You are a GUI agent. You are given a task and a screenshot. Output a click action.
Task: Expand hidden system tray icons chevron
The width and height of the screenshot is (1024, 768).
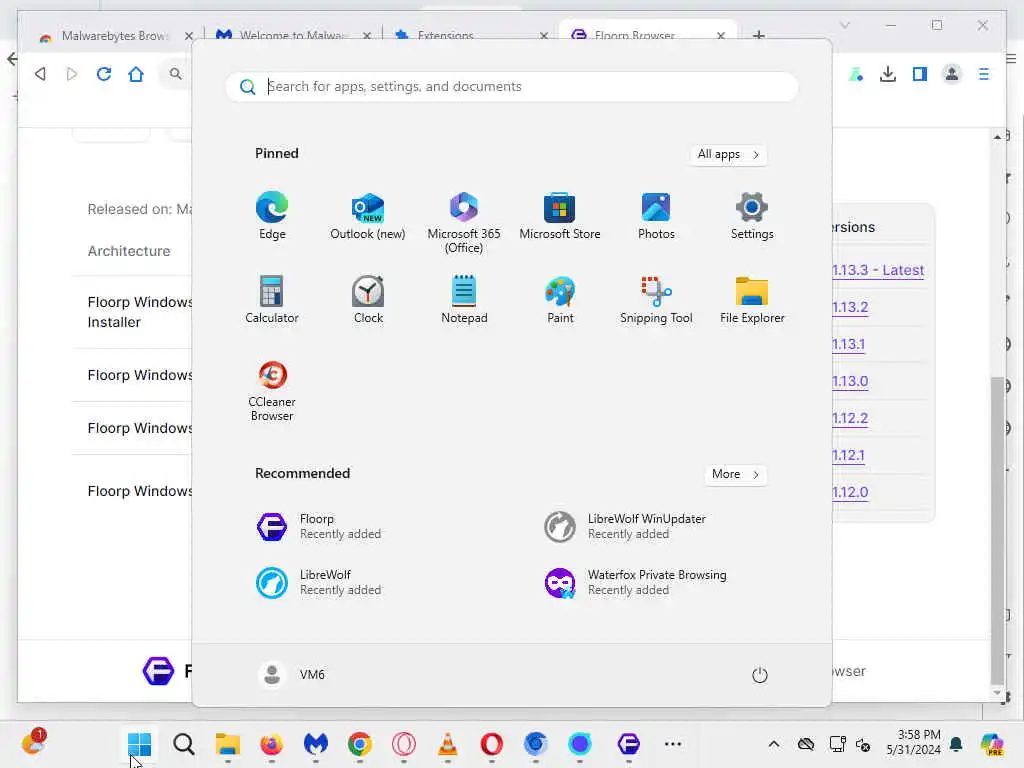[x=774, y=744]
